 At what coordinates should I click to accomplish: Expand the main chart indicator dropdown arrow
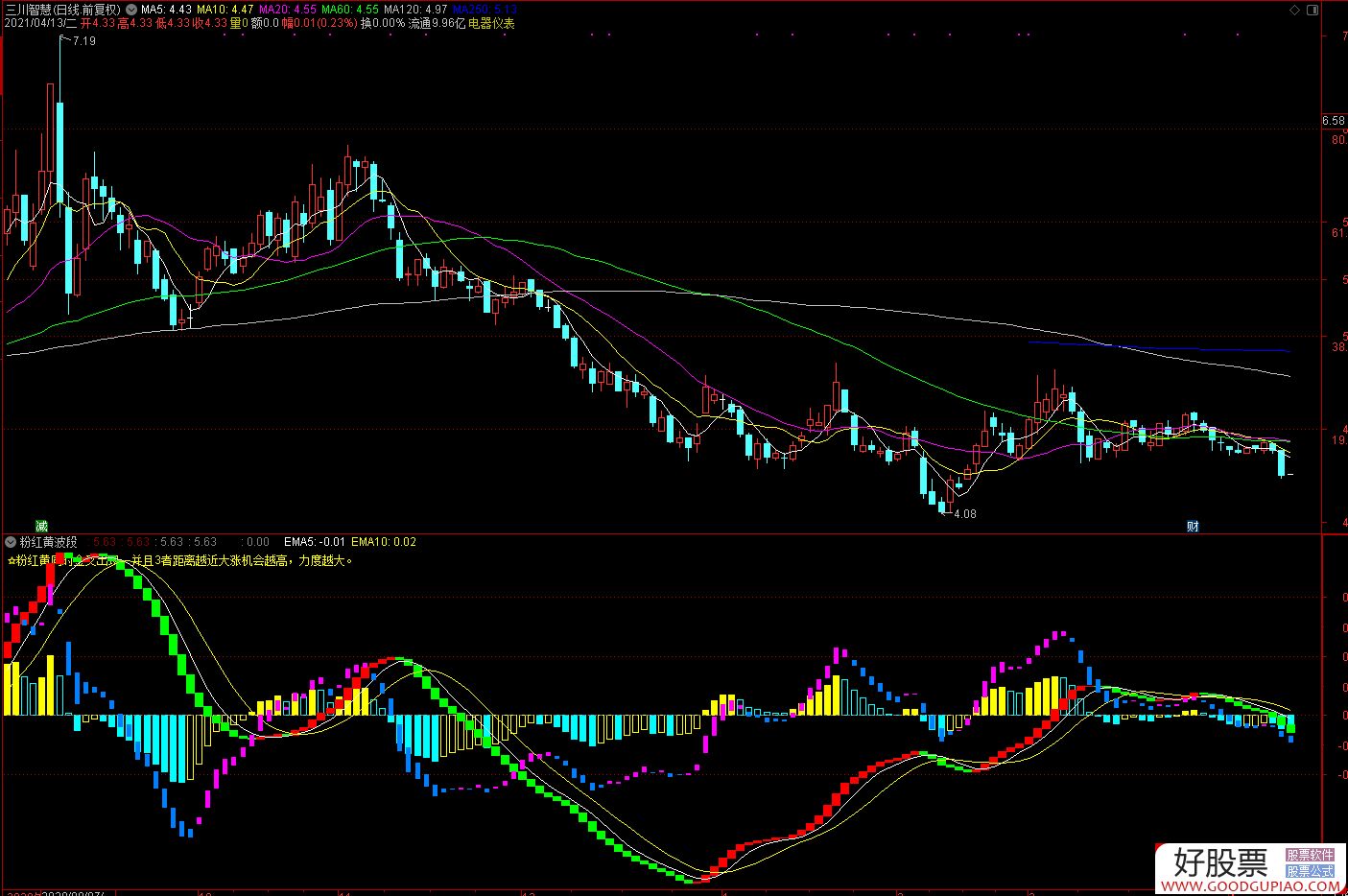(131, 9)
